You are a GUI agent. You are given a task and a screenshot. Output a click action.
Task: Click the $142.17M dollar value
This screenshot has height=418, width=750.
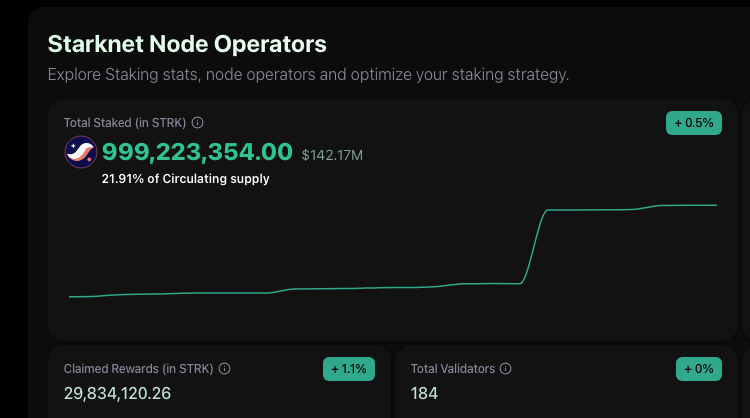tap(332, 154)
